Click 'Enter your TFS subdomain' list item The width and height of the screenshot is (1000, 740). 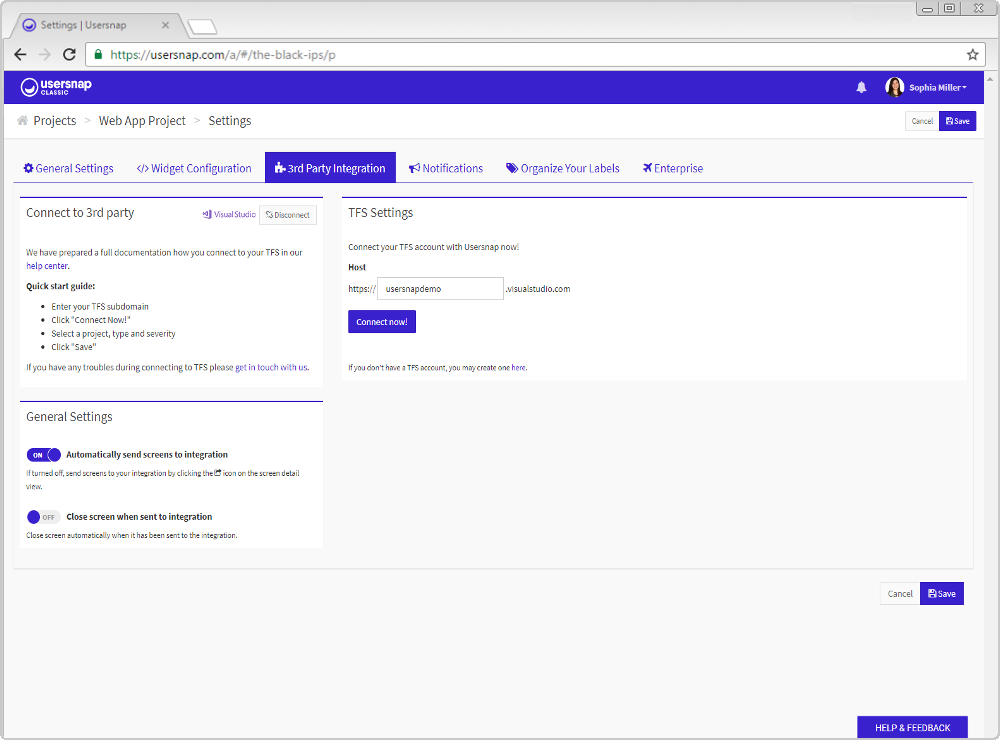(100, 307)
